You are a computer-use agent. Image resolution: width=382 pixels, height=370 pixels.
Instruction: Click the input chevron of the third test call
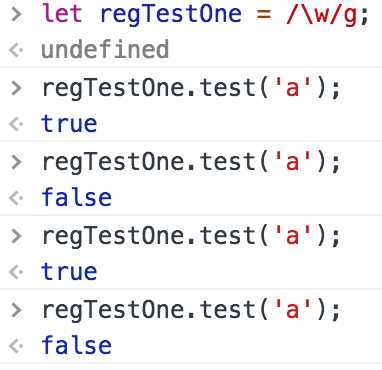click(16, 236)
